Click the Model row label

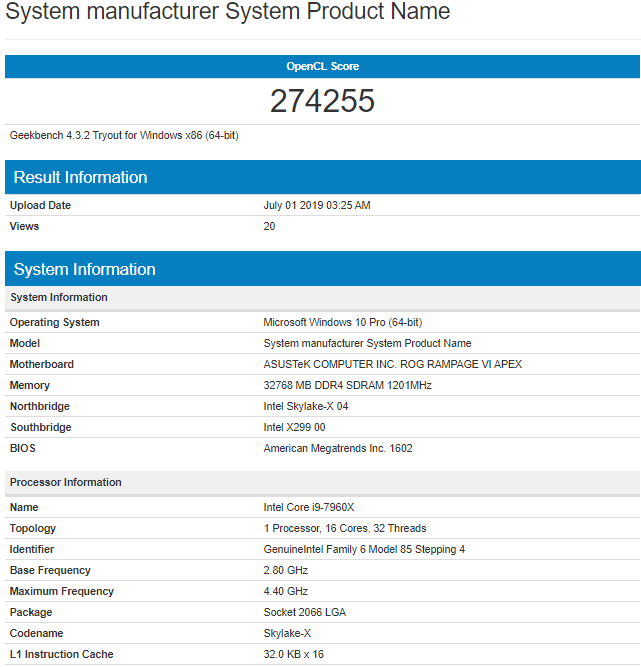coord(25,343)
